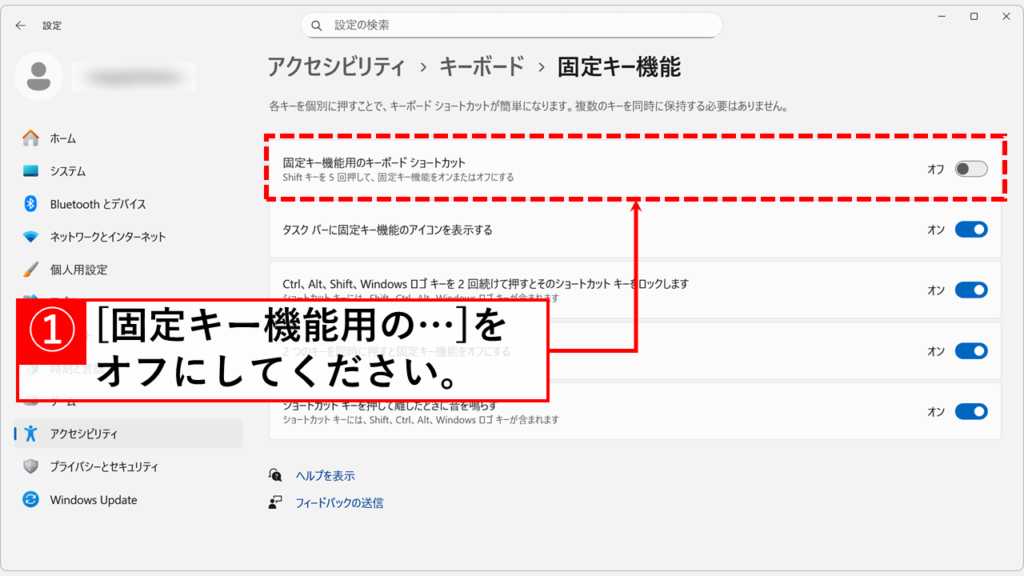Toggle 固定キー機能用のキーボード ショートカット switch
This screenshot has width=1024, height=576.
point(970,169)
